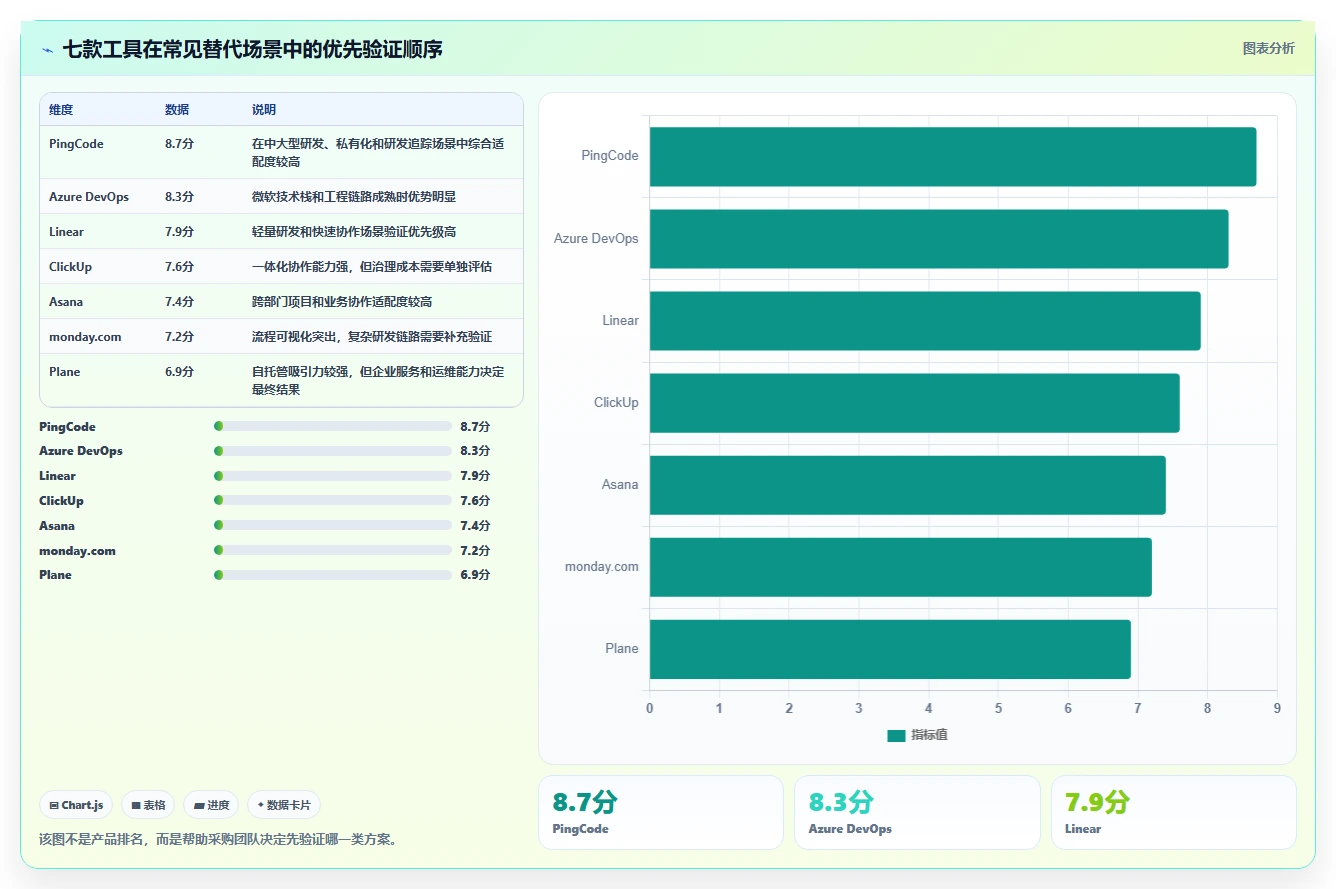Viewport: 1336px width, 889px height.
Task: Toggle the 指标值 legend color box
Action: point(896,735)
